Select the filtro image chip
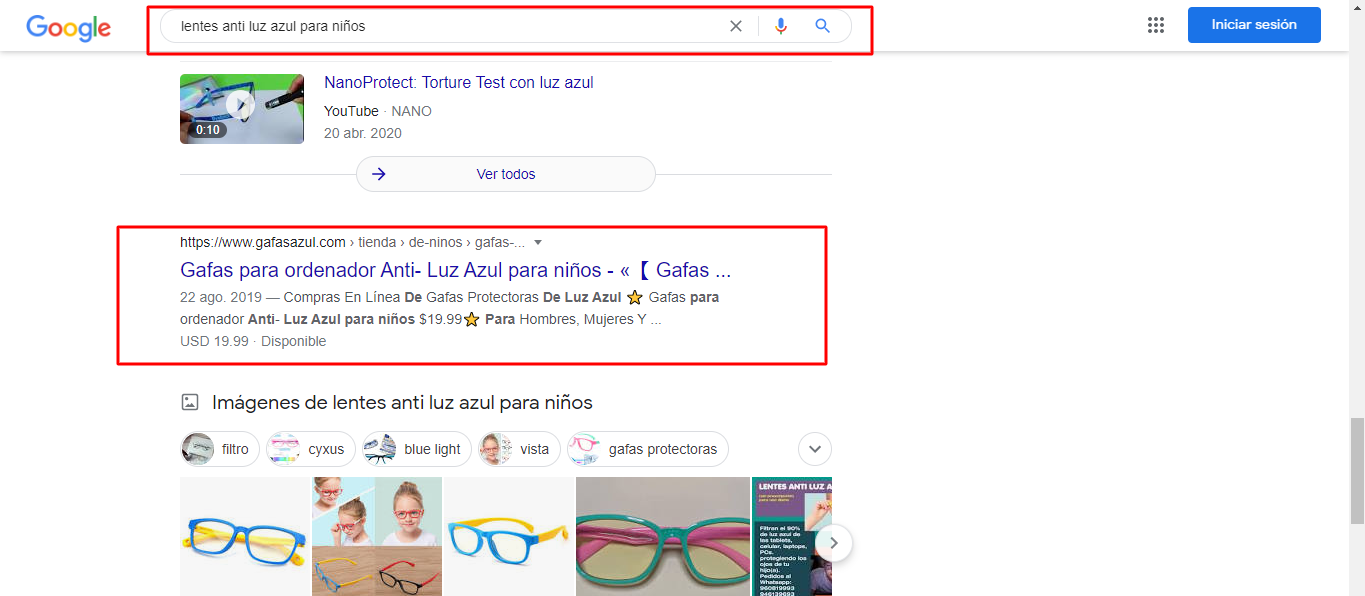 [x=220, y=449]
